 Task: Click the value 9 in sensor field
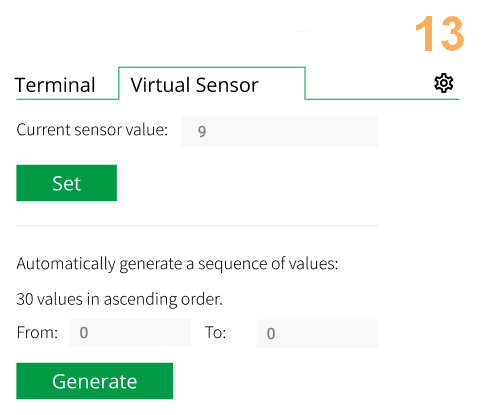tap(202, 132)
